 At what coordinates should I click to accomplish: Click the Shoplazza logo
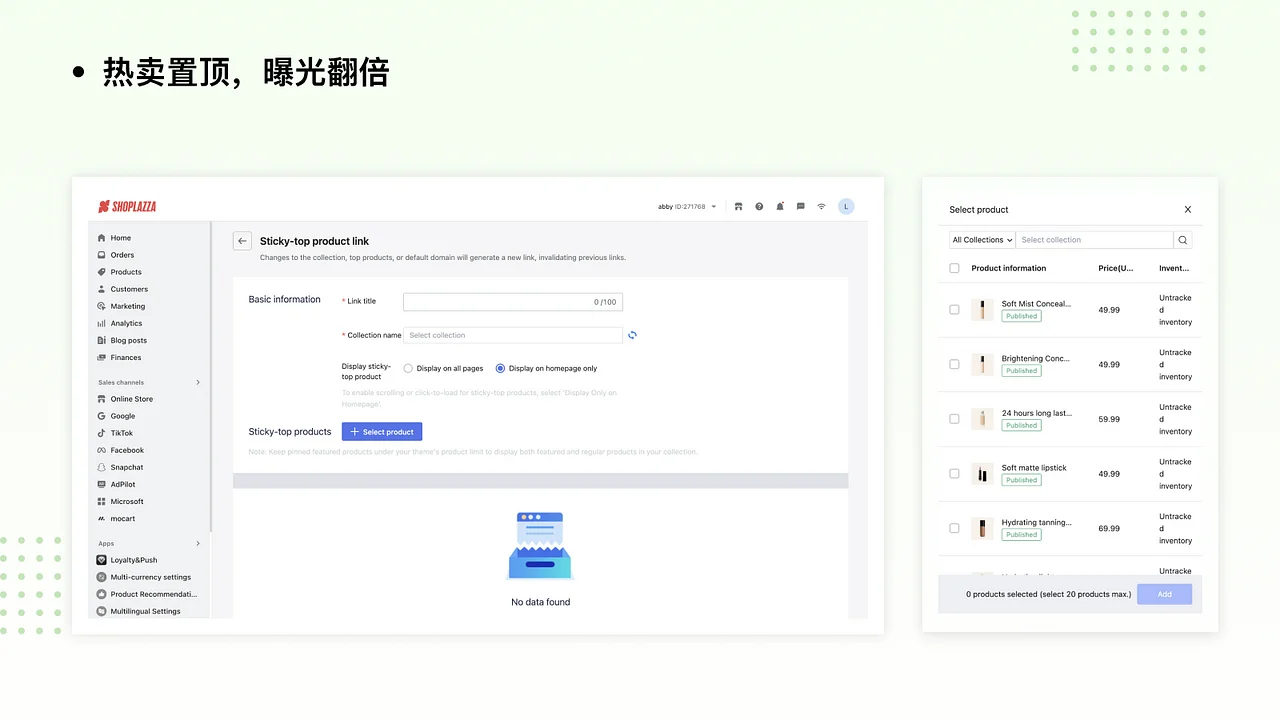127,207
